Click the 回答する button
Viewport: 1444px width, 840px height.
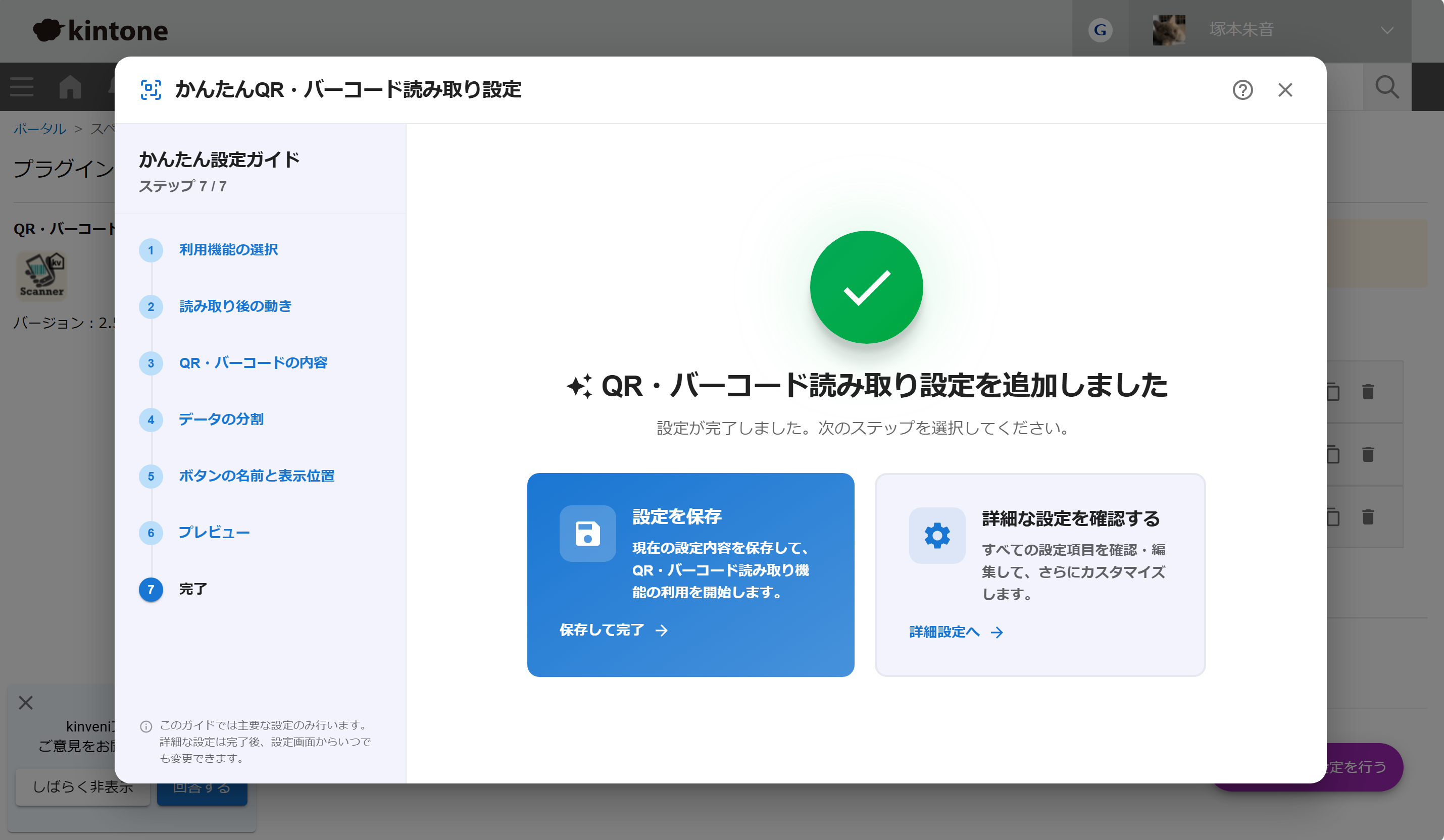(x=202, y=794)
